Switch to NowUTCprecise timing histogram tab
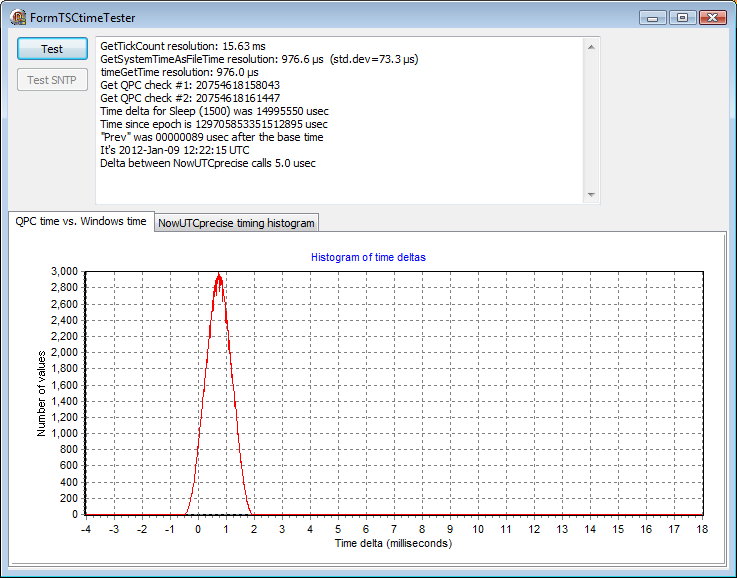 (236, 223)
